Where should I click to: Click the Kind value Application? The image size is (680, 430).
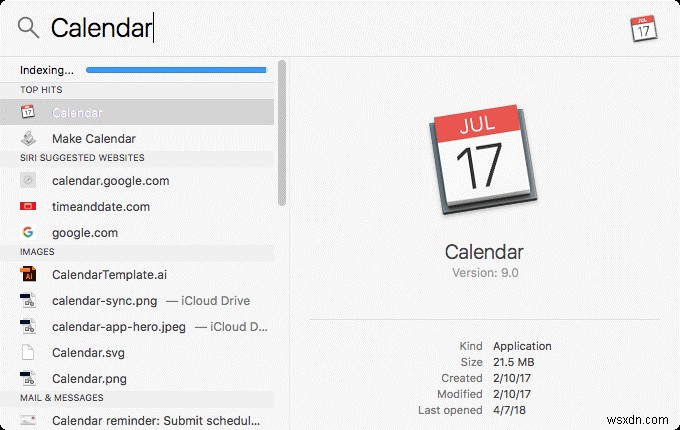click(522, 346)
